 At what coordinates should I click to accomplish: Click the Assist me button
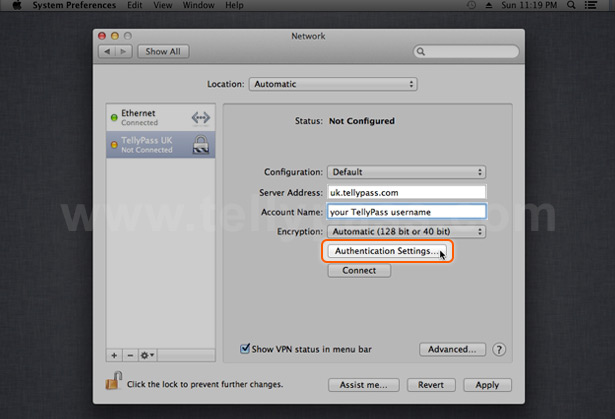click(364, 385)
